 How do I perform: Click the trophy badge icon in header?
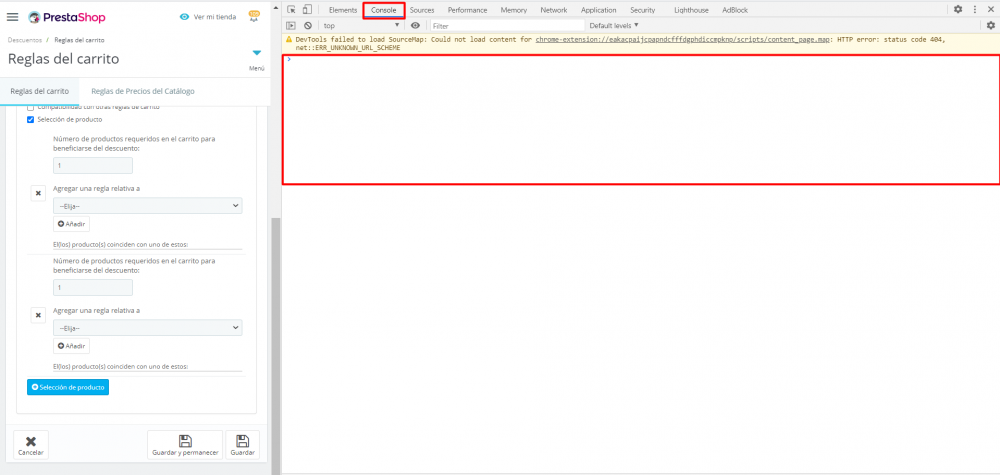[254, 17]
